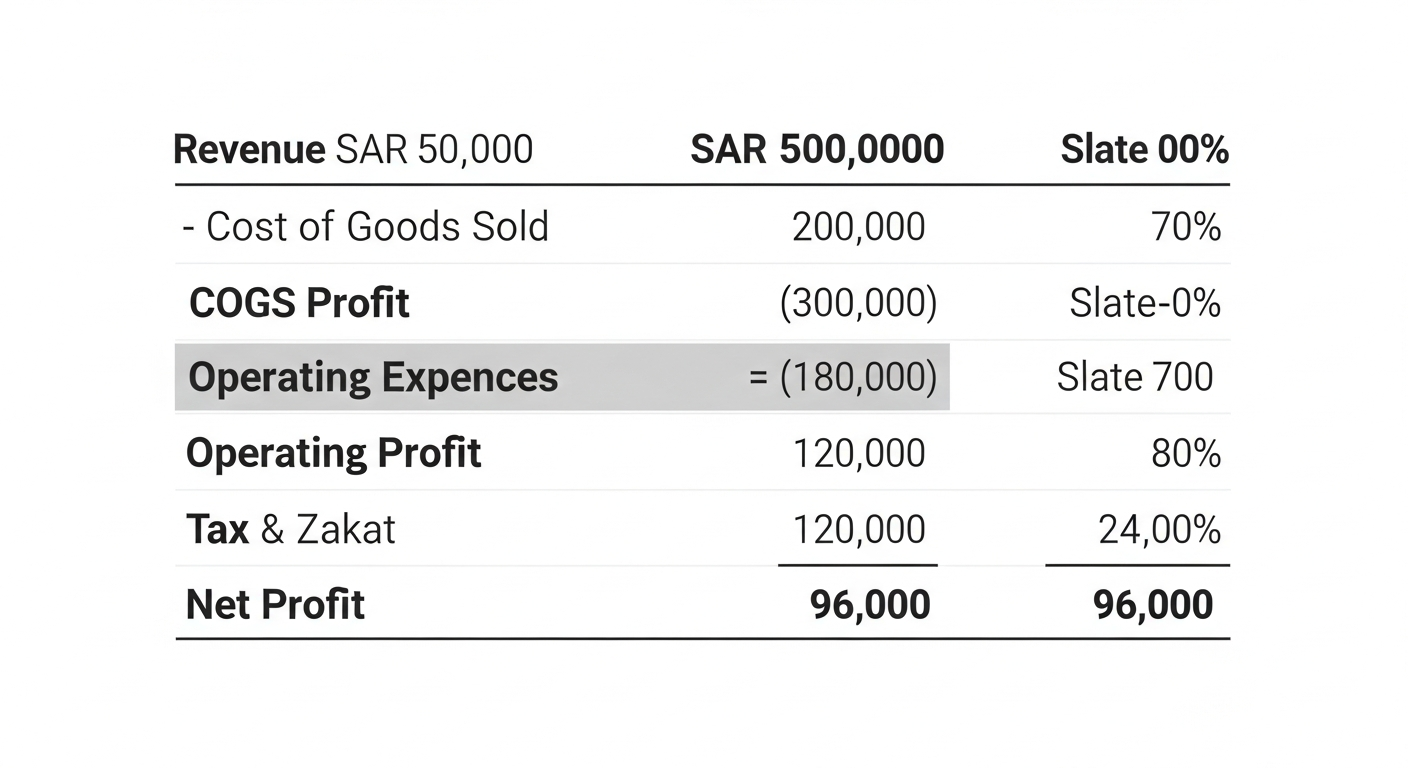This screenshot has height=768, width=1408.
Task: Click the Net Profit row label
Action: click(x=275, y=604)
